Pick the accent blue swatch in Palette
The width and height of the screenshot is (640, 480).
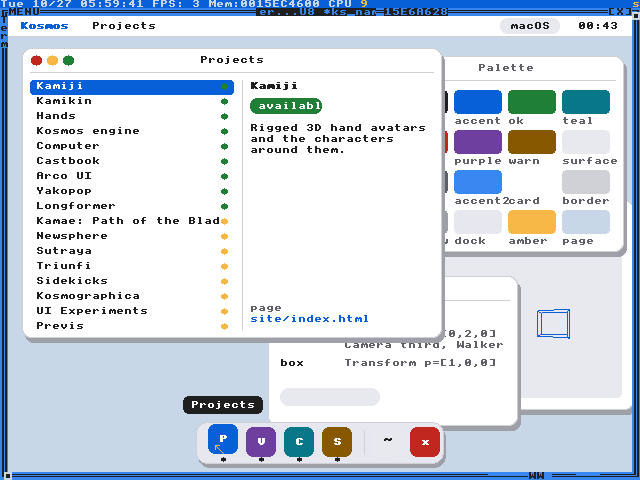point(478,102)
